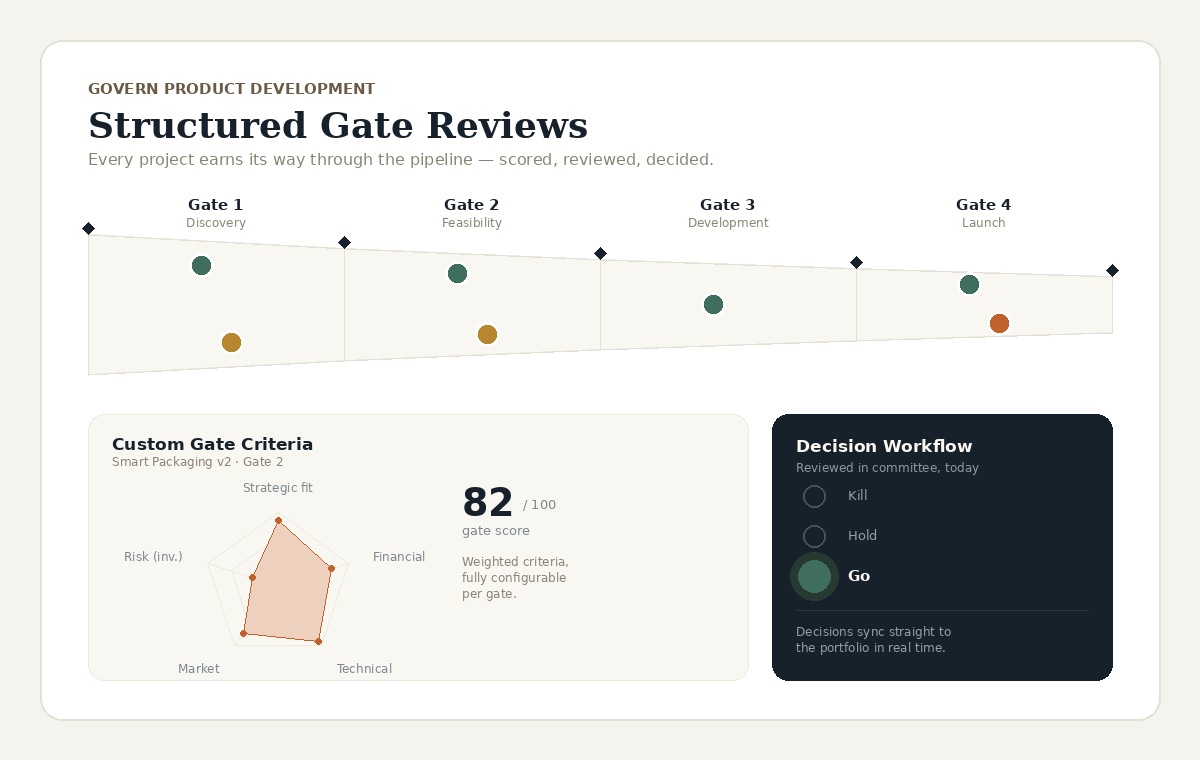Click the Market data point on radar
Viewport: 1200px width, 760px height.
(243, 634)
